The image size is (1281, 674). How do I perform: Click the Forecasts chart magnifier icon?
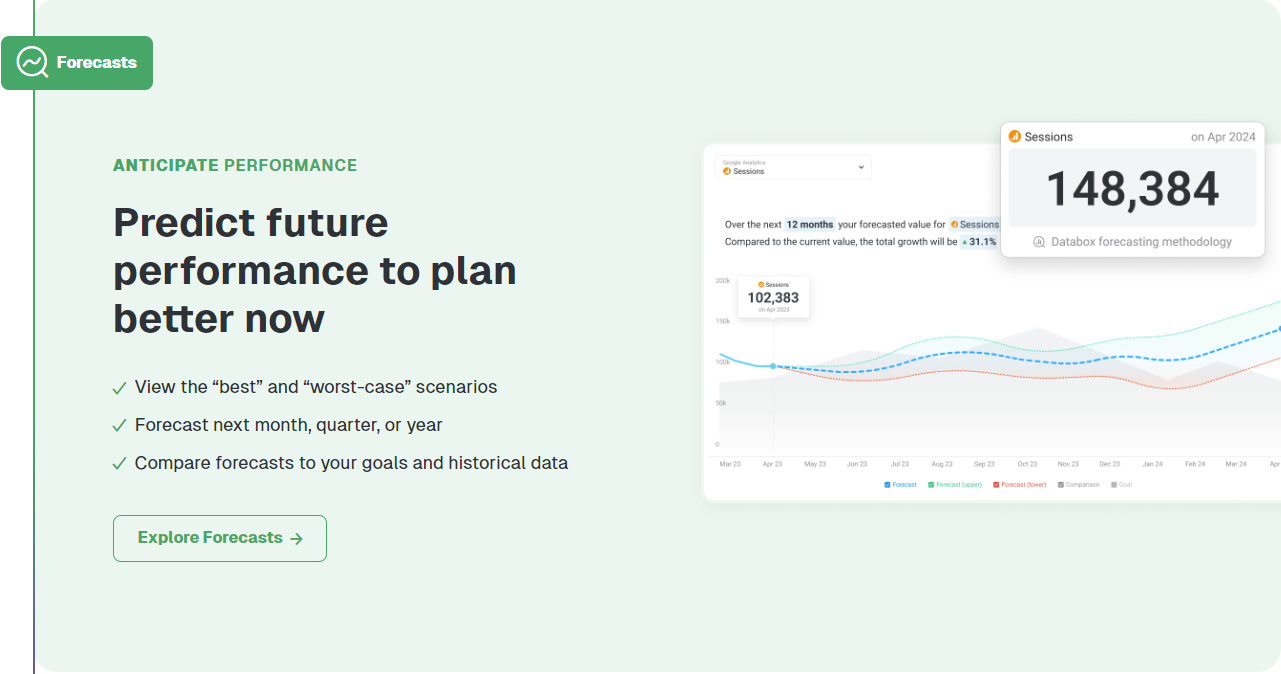[33, 63]
